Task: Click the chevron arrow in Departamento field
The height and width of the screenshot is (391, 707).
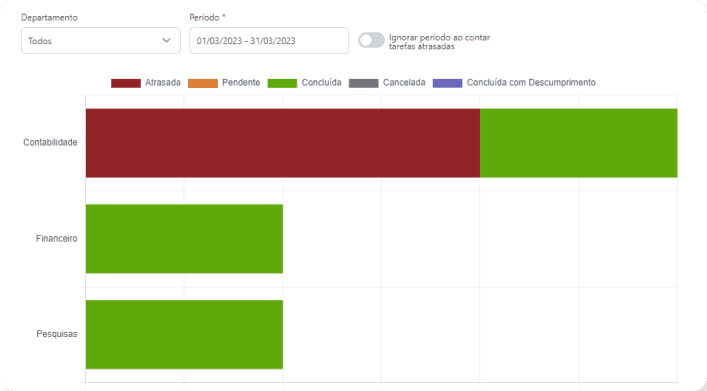Action: tap(166, 41)
